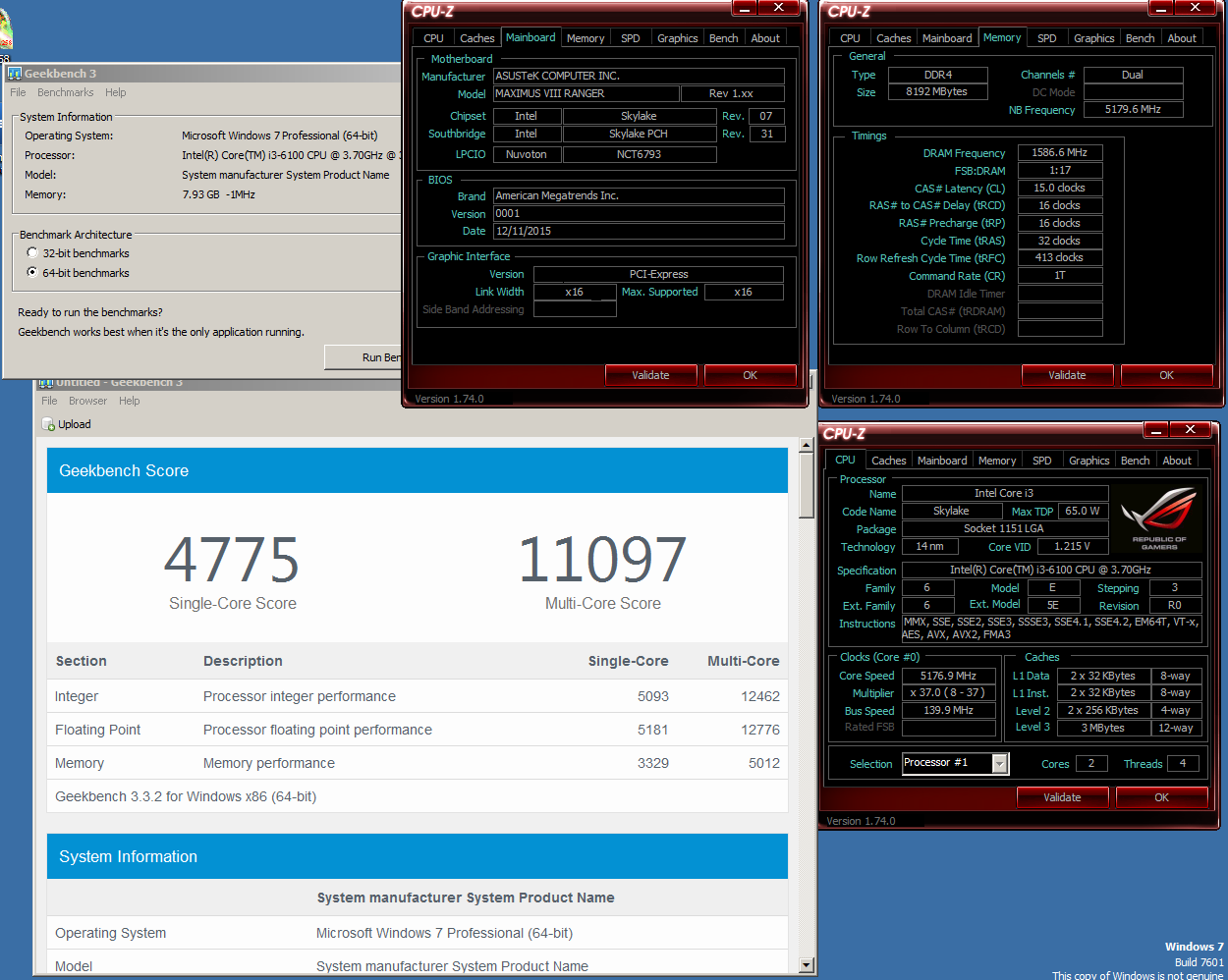Switch to SPD tab in Memory CPU-Z window

1047,38
